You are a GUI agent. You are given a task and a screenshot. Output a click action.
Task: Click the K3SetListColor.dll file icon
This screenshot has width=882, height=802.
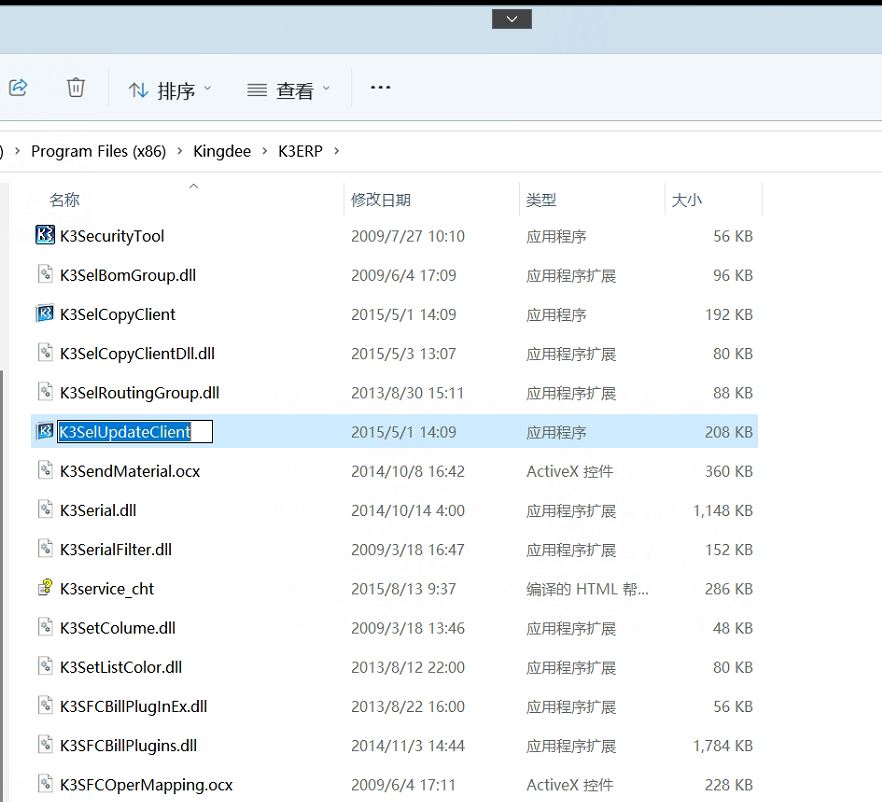click(46, 666)
